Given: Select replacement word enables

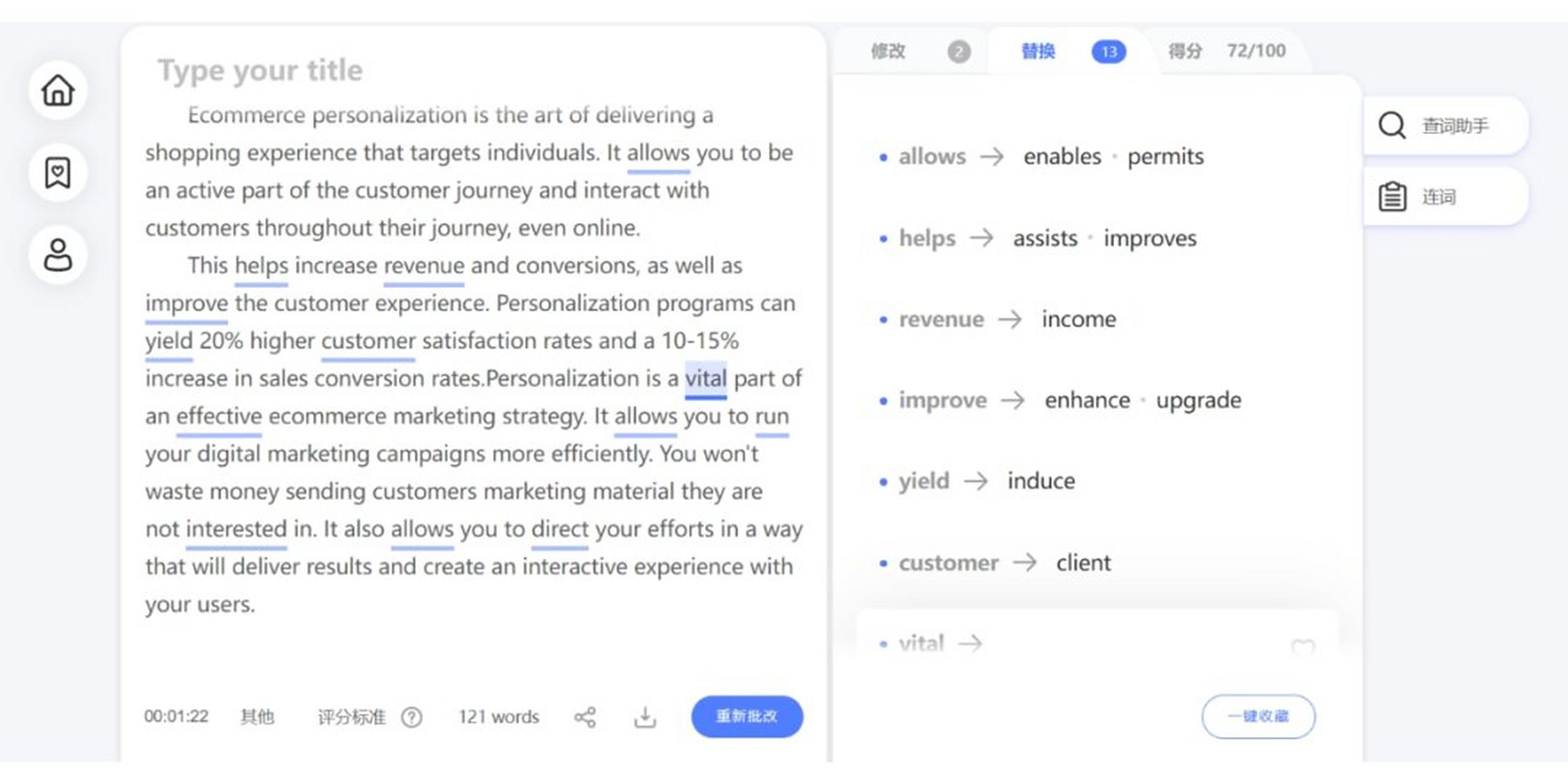Looking at the screenshot, I should click(1063, 157).
